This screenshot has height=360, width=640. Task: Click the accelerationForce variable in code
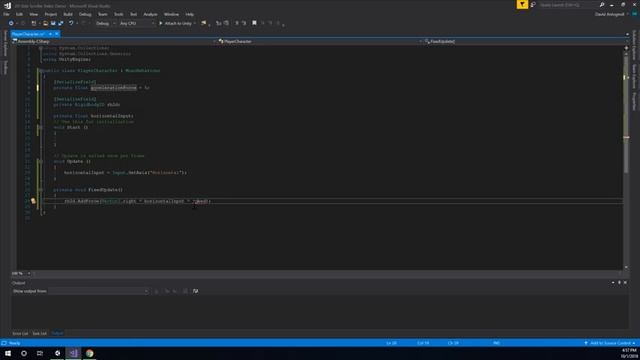click(113, 88)
